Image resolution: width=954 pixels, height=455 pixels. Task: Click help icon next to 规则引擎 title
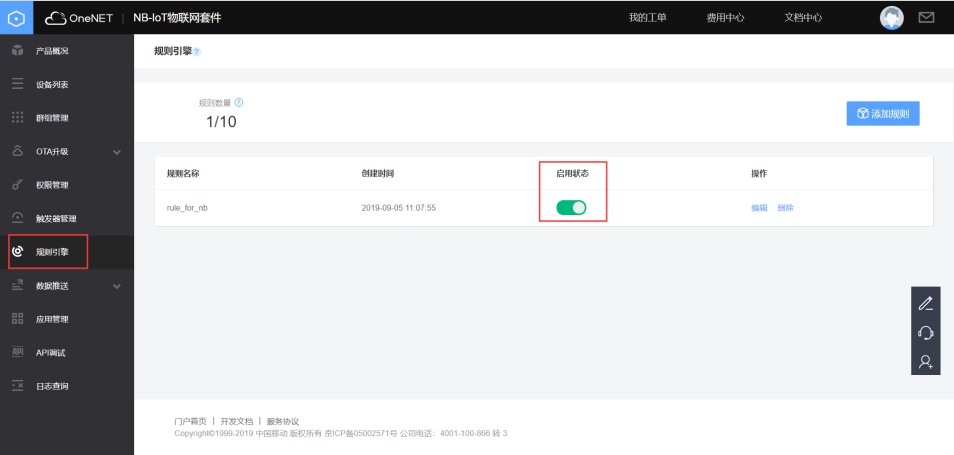tap(197, 52)
